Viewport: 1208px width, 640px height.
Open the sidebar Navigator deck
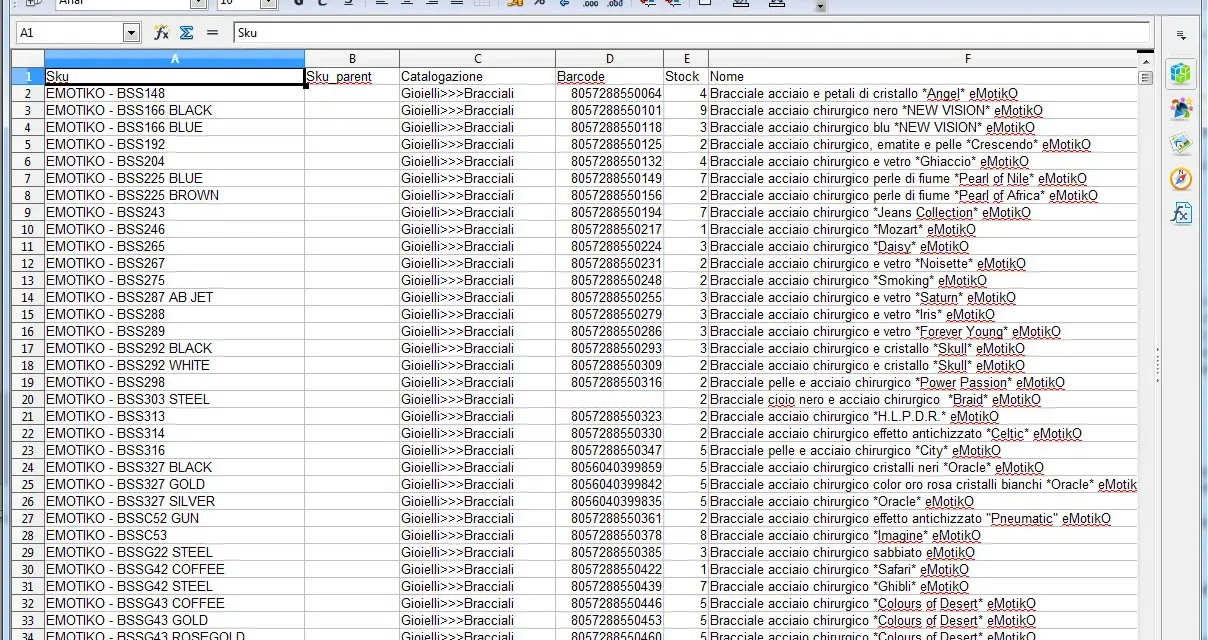click(1181, 178)
